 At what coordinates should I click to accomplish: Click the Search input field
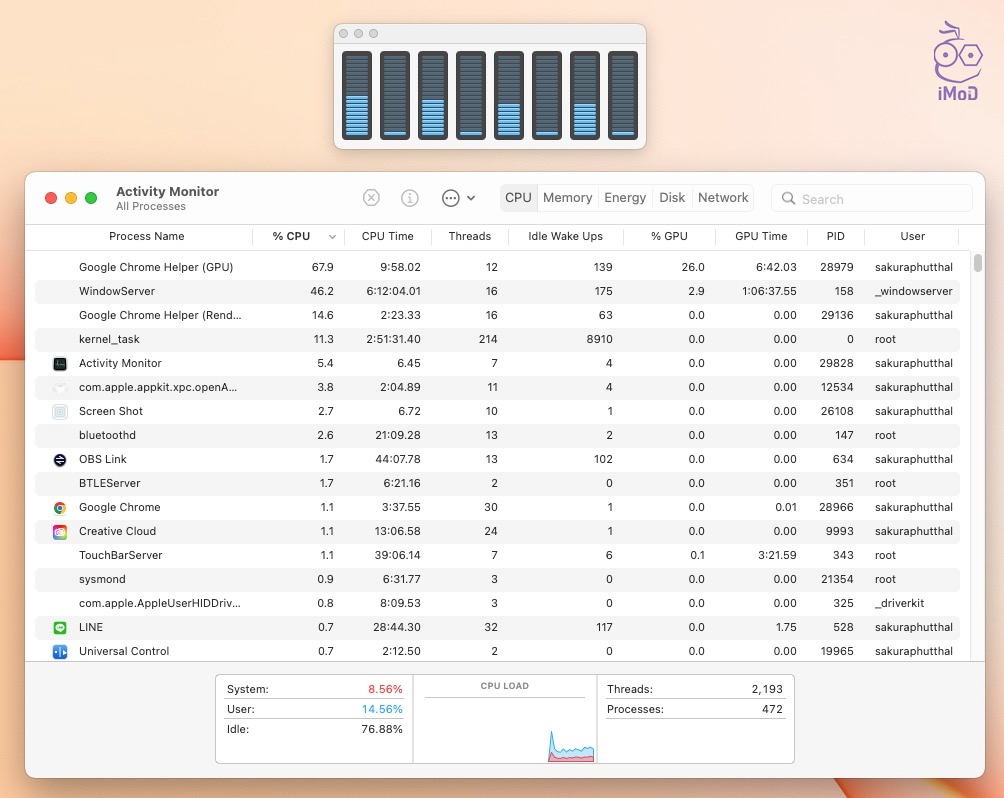882,199
